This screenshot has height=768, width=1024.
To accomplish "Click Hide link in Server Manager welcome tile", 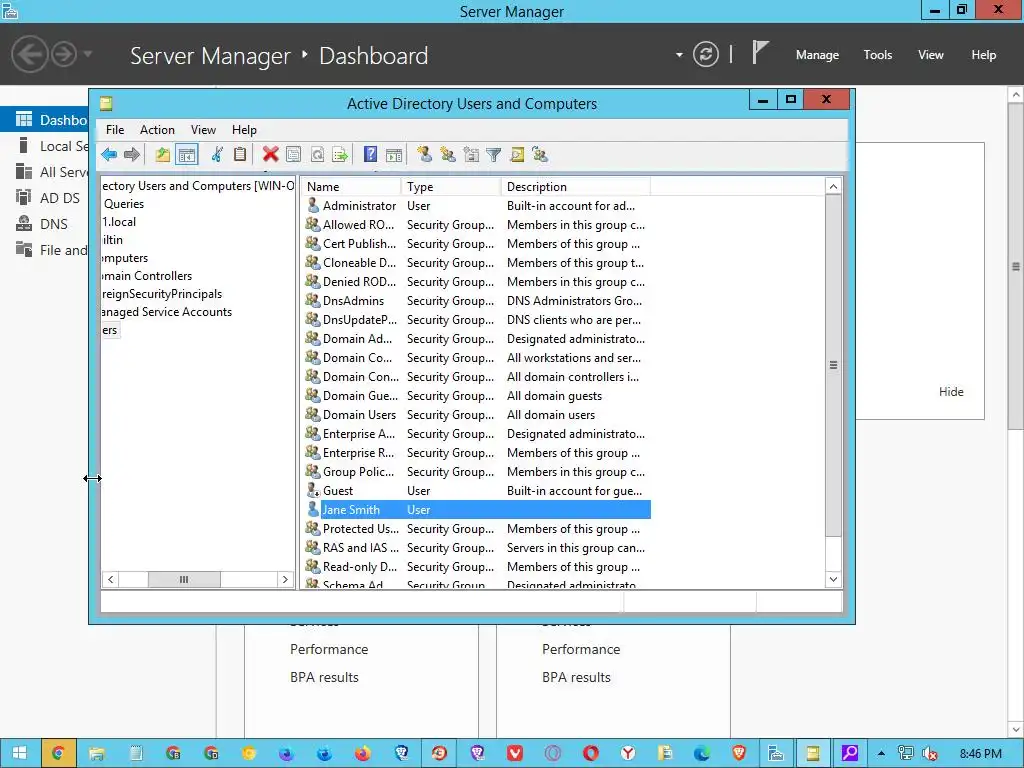I will click(951, 392).
